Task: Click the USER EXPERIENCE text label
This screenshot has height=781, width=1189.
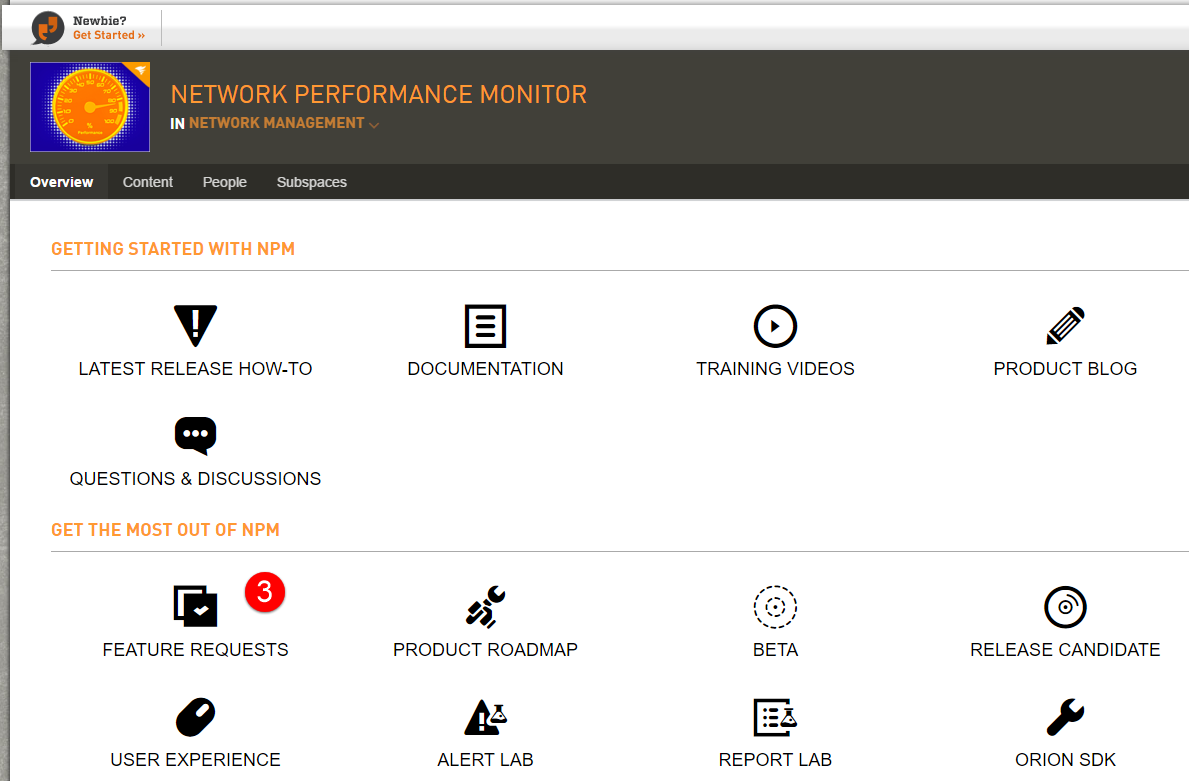Action: point(196,760)
